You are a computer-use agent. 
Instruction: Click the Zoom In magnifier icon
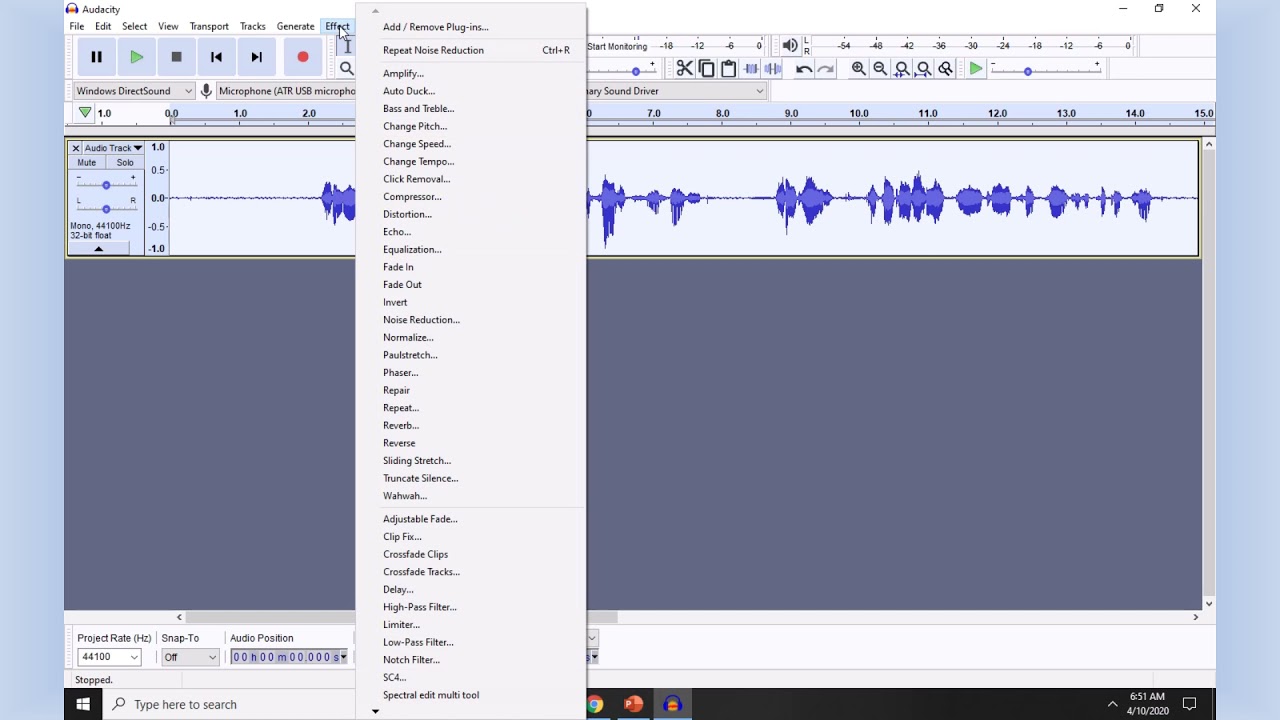tap(858, 69)
